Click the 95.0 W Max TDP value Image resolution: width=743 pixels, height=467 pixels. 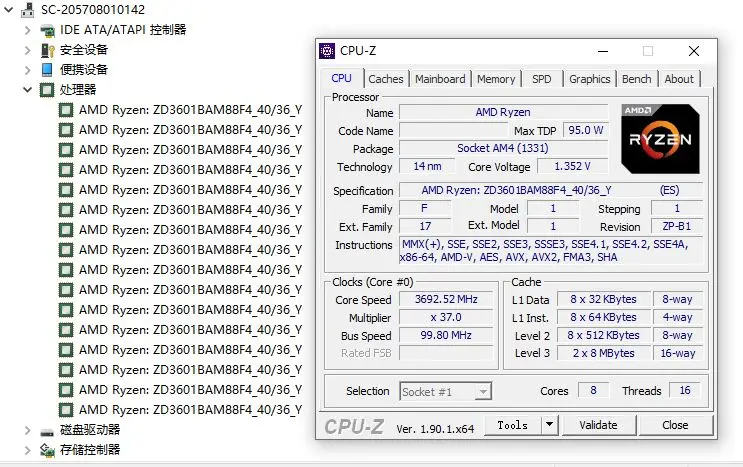[585, 130]
